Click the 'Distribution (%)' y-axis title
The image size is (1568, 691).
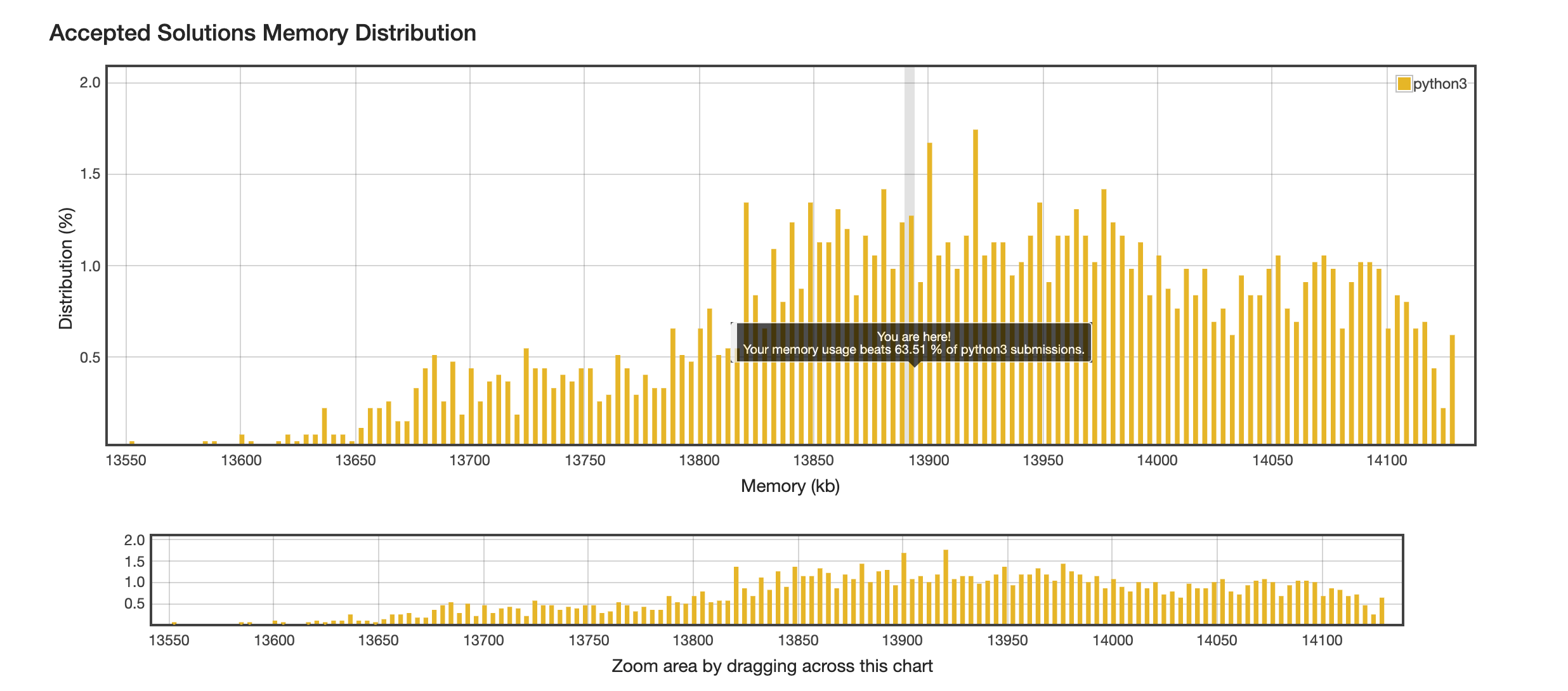(x=66, y=268)
